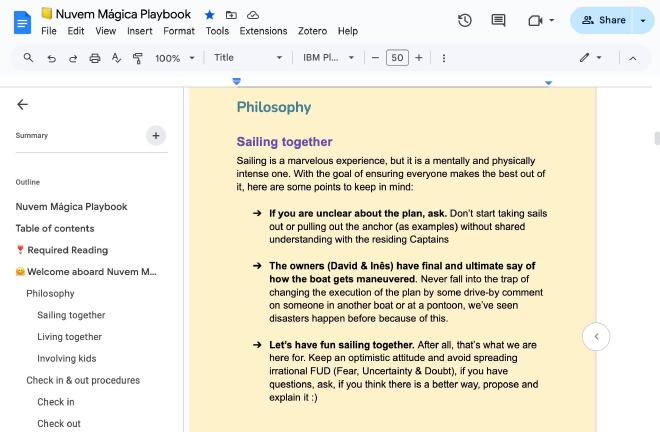
Task: Open the 100% zoom dropdown
Action: (175, 58)
